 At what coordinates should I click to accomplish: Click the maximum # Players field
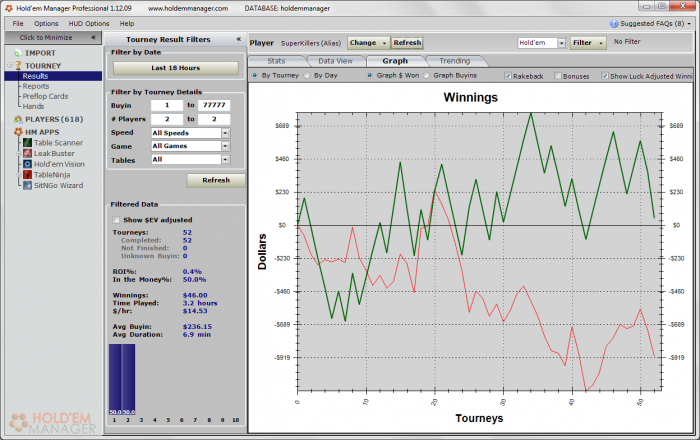coord(214,119)
